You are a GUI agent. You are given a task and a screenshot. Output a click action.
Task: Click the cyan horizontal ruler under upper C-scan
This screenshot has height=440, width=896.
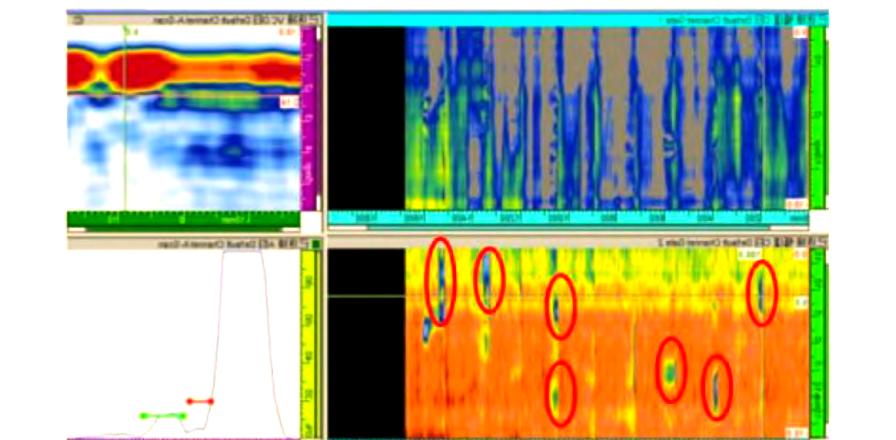click(568, 218)
